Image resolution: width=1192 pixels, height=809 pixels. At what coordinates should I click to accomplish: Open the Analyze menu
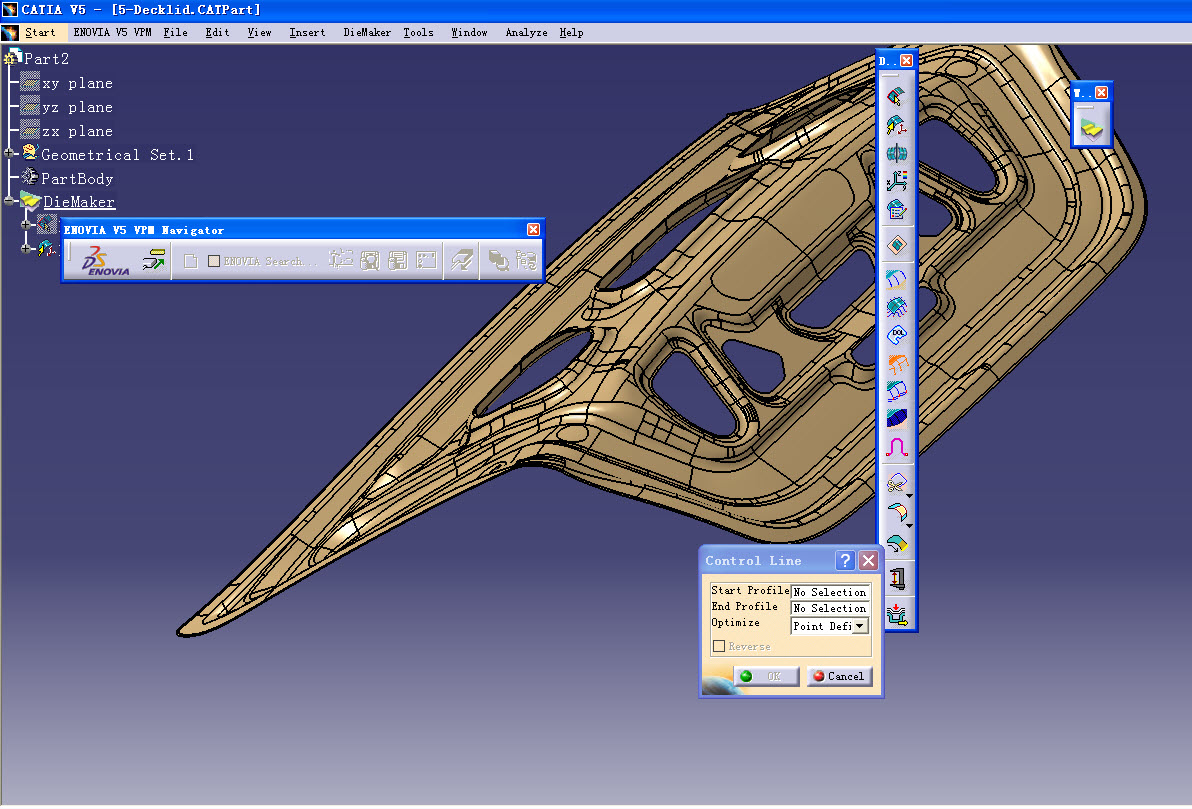point(526,33)
